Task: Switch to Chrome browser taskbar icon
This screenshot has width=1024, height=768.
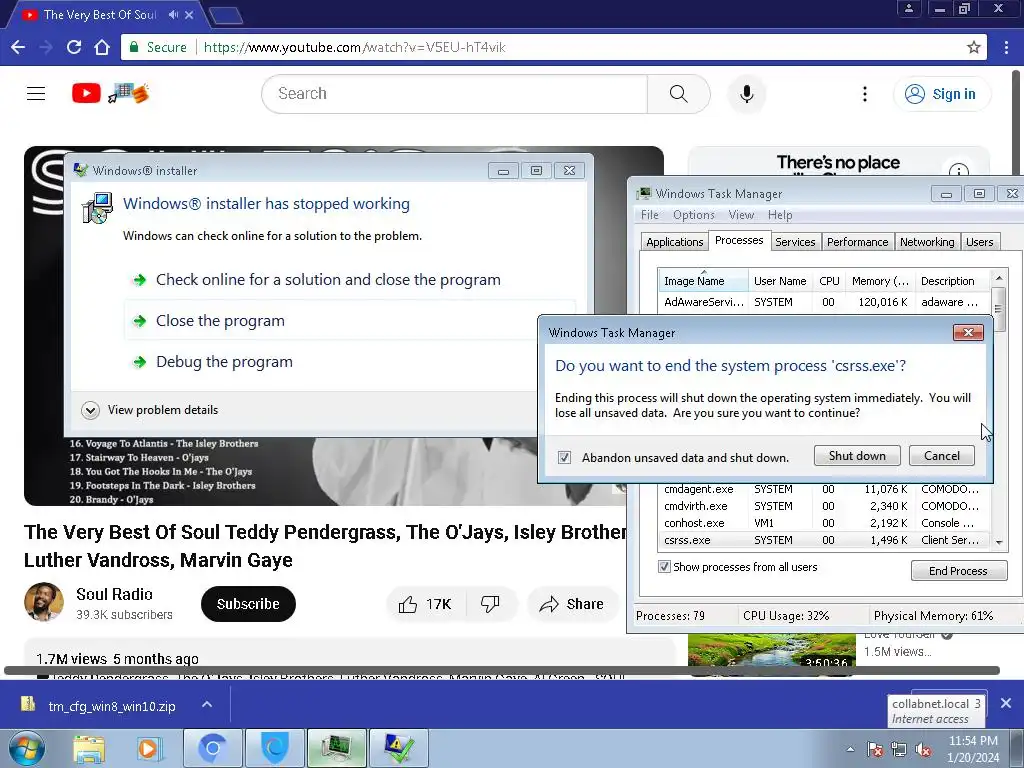Action: pyautogui.click(x=212, y=748)
